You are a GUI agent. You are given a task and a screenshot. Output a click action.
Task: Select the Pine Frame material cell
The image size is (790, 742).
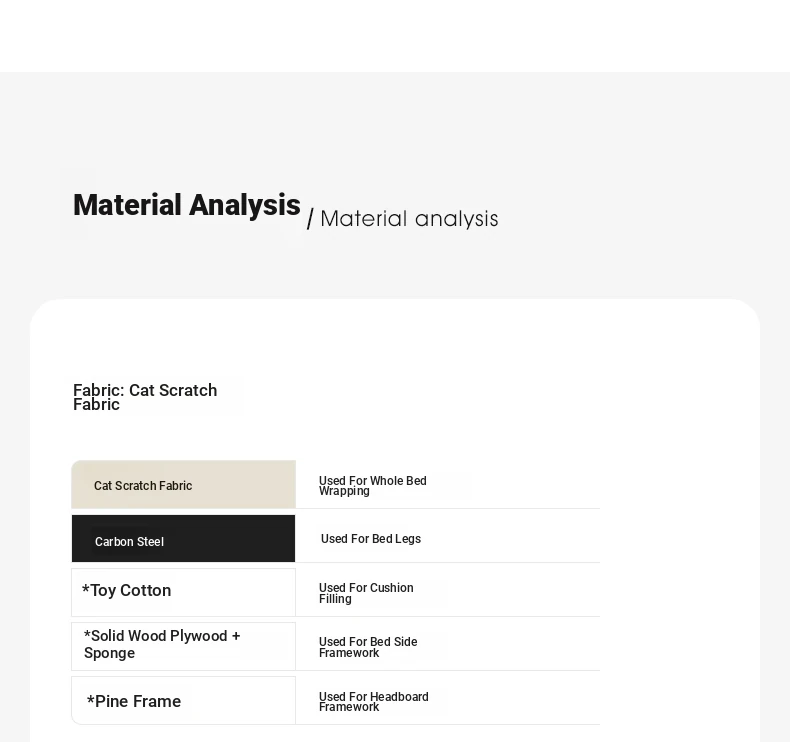tap(183, 700)
